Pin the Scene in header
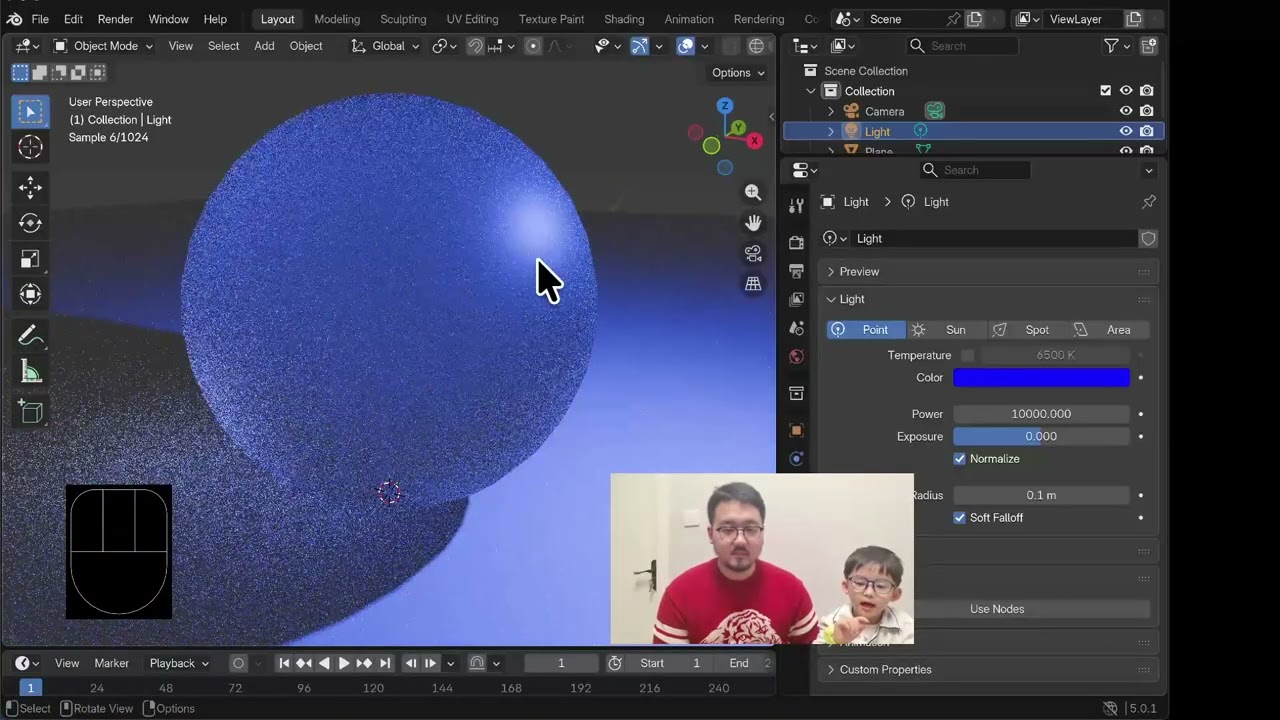 (953, 19)
